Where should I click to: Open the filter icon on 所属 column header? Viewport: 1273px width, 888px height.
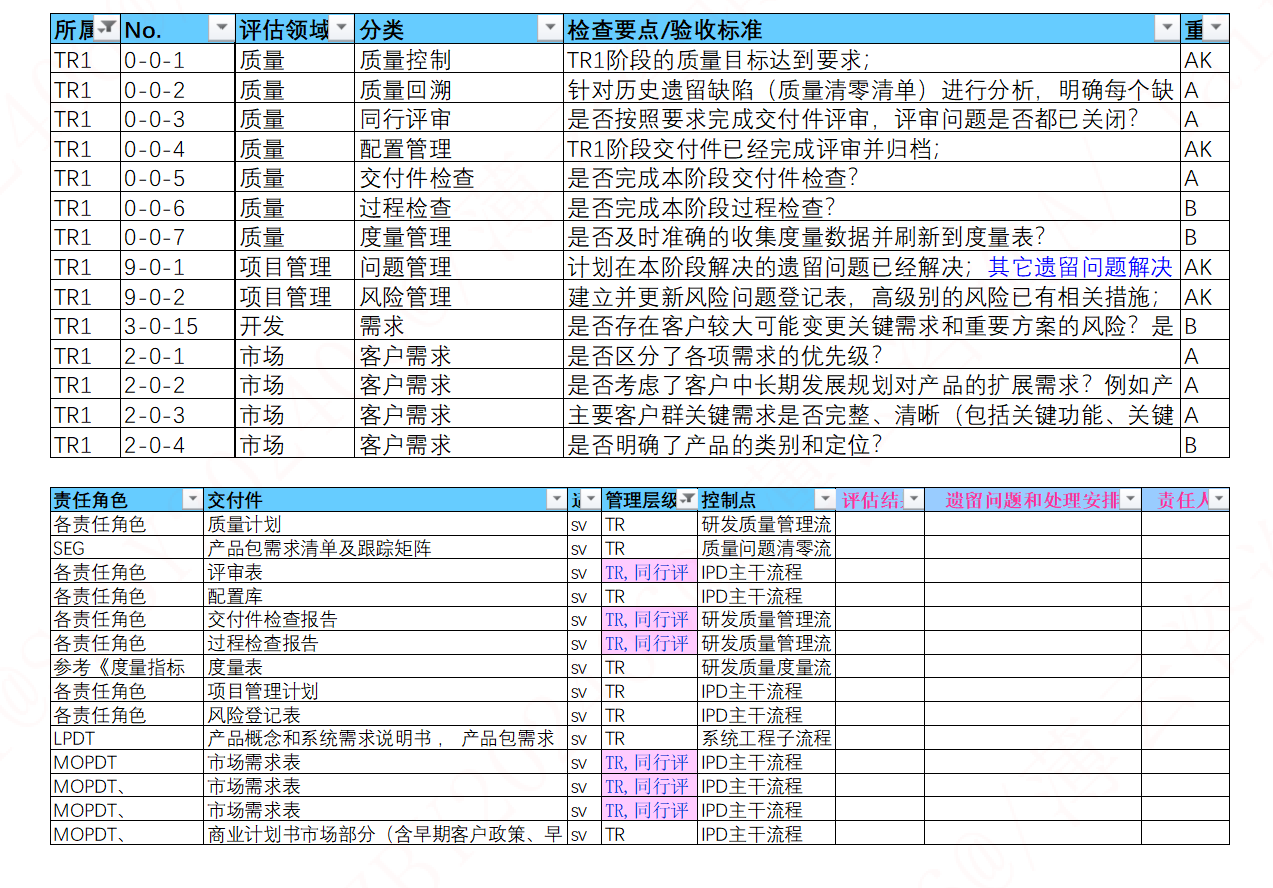pos(107,28)
